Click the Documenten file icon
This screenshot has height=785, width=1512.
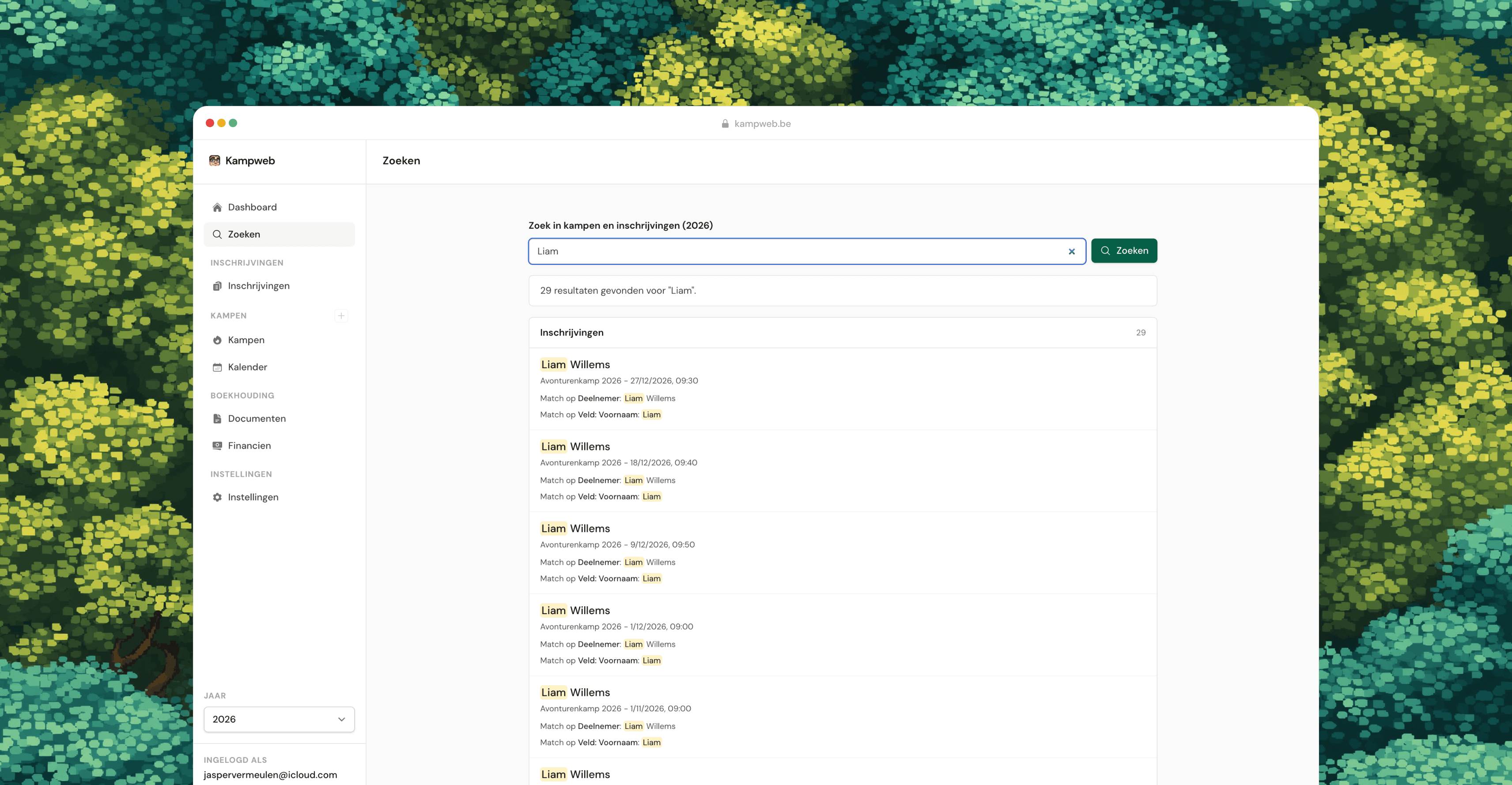click(216, 418)
